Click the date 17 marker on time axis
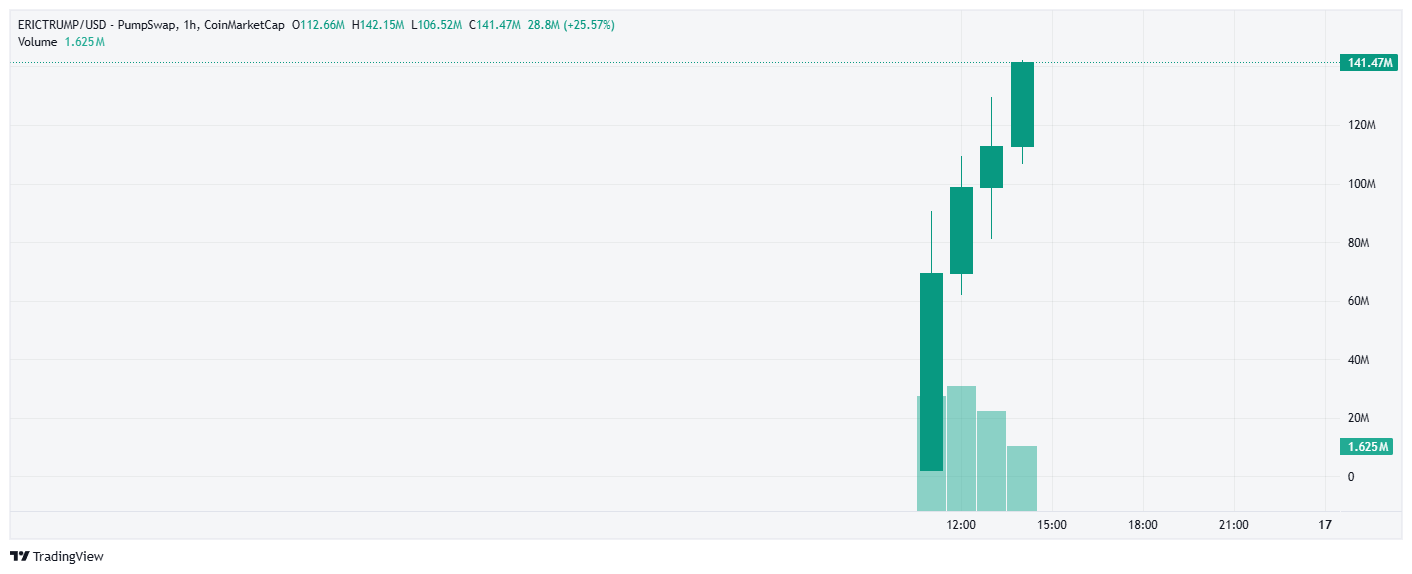The image size is (1412, 574). tap(1325, 524)
